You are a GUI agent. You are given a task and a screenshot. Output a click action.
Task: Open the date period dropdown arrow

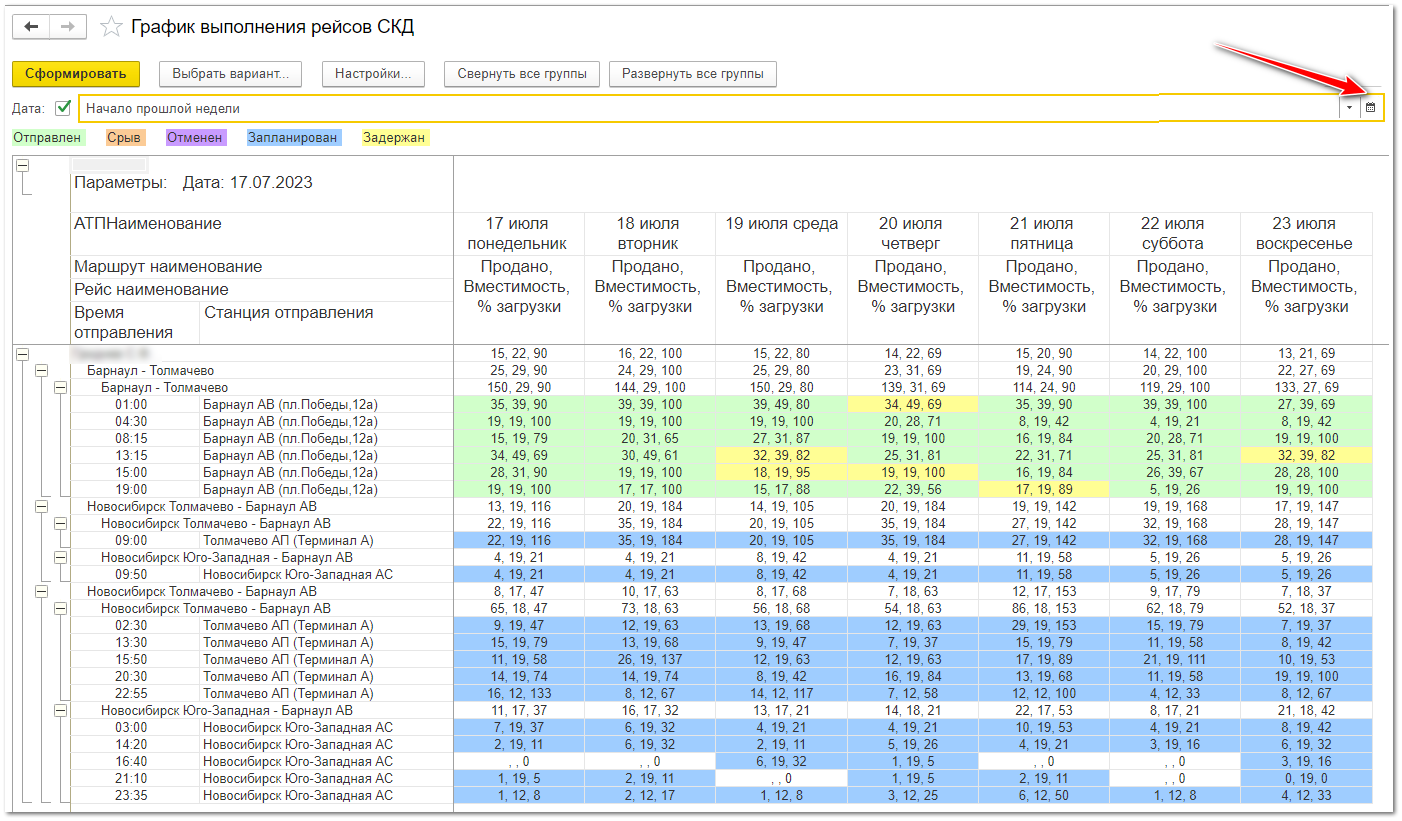[1349, 108]
